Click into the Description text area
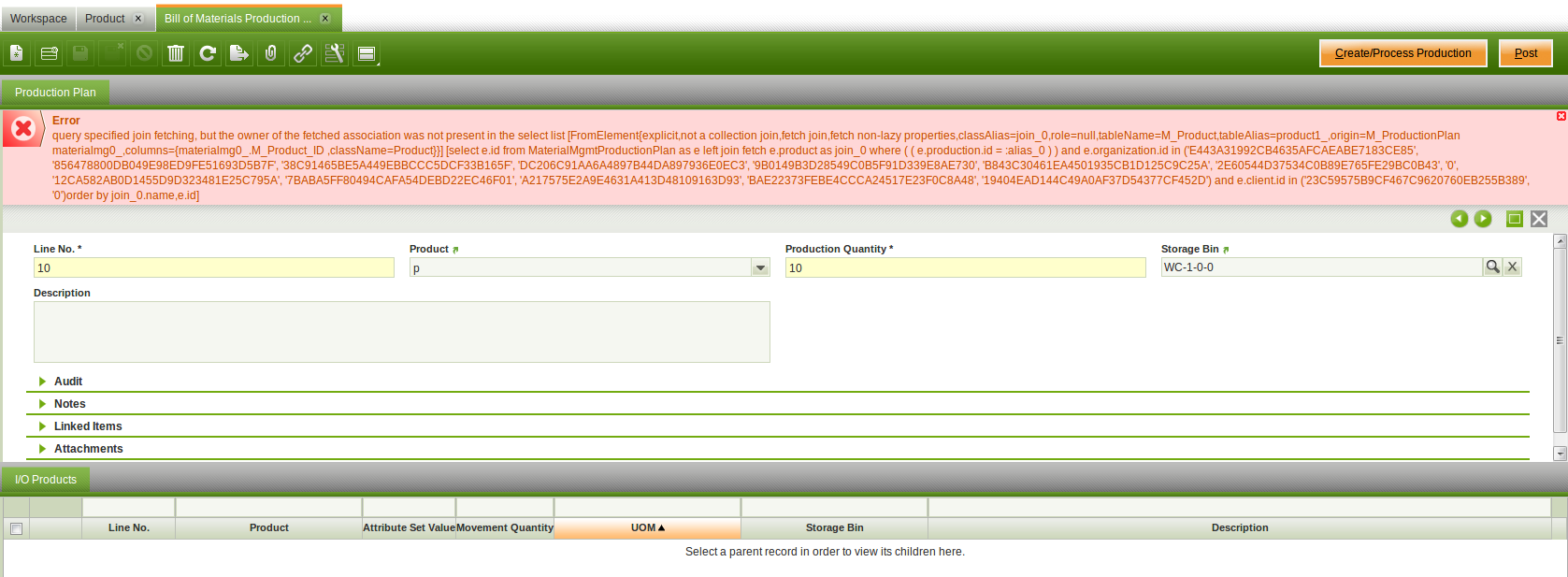The height and width of the screenshot is (577, 1568). tap(402, 332)
